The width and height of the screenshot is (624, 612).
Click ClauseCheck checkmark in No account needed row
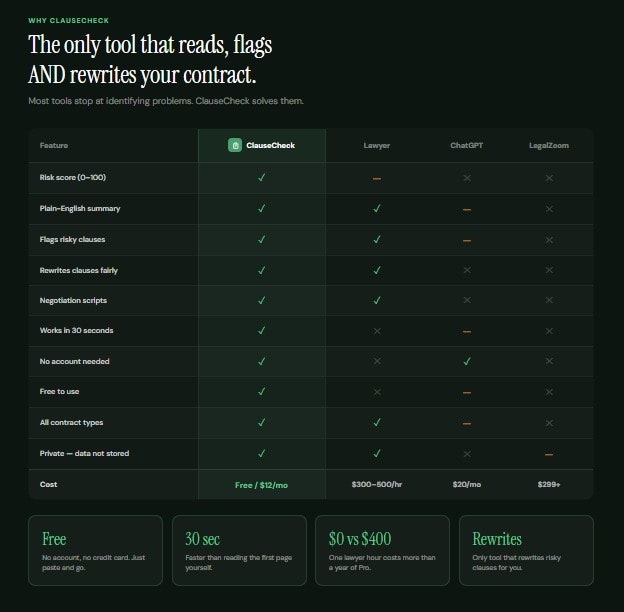click(261, 361)
